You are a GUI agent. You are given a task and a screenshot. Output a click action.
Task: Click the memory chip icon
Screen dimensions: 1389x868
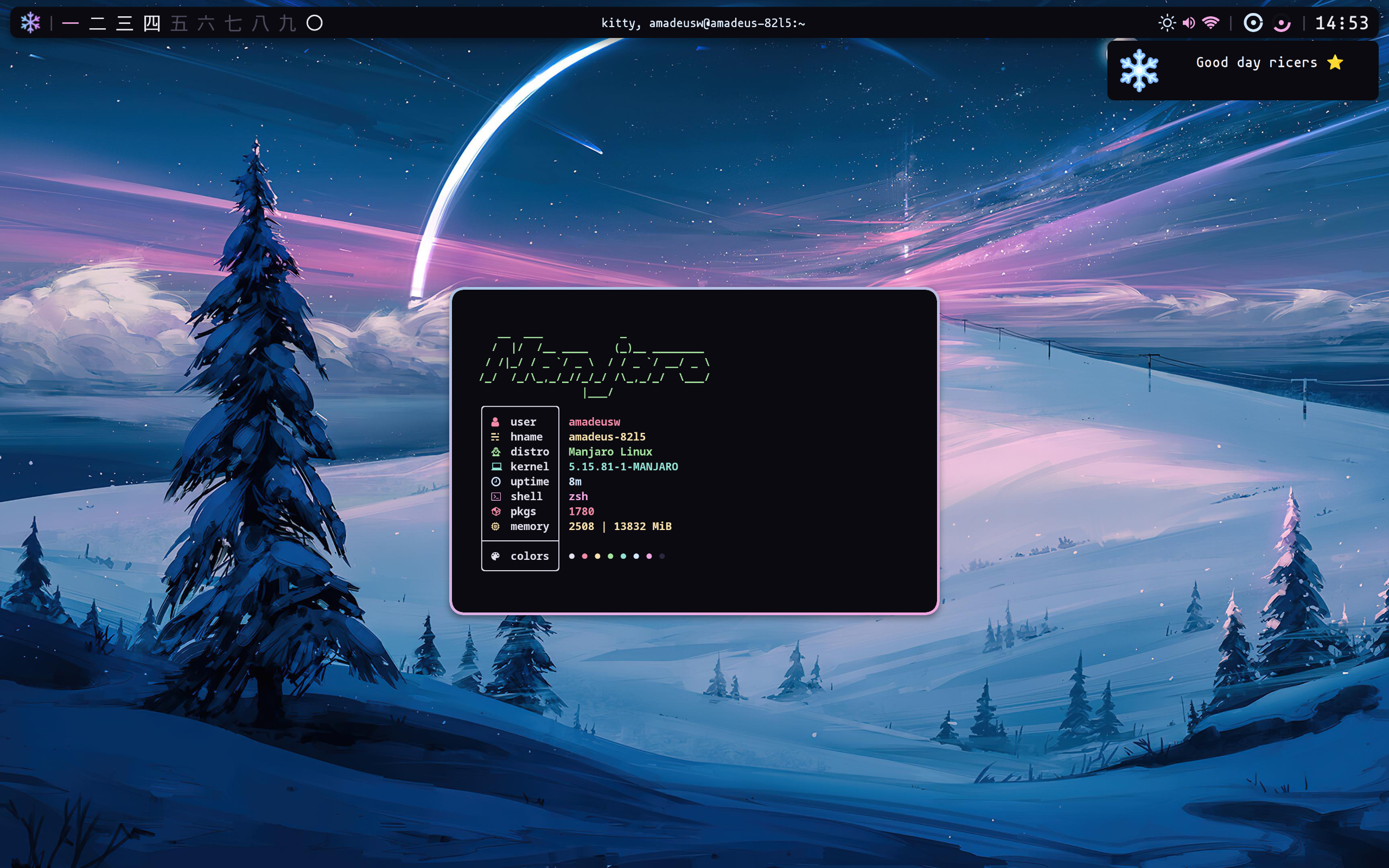tap(495, 526)
